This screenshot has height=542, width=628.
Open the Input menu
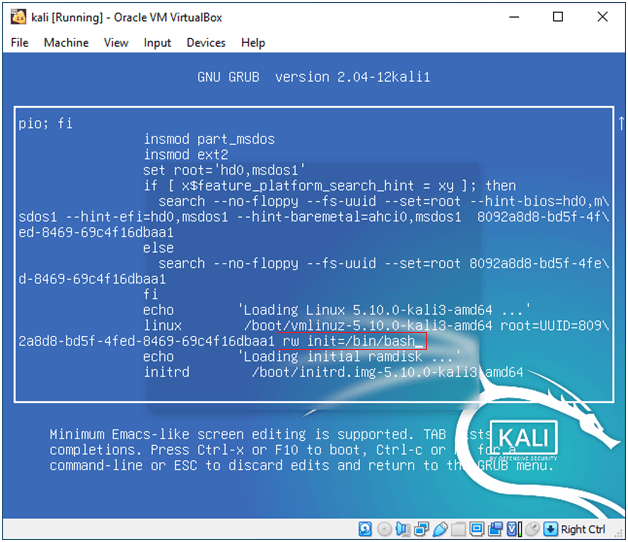coord(157,43)
